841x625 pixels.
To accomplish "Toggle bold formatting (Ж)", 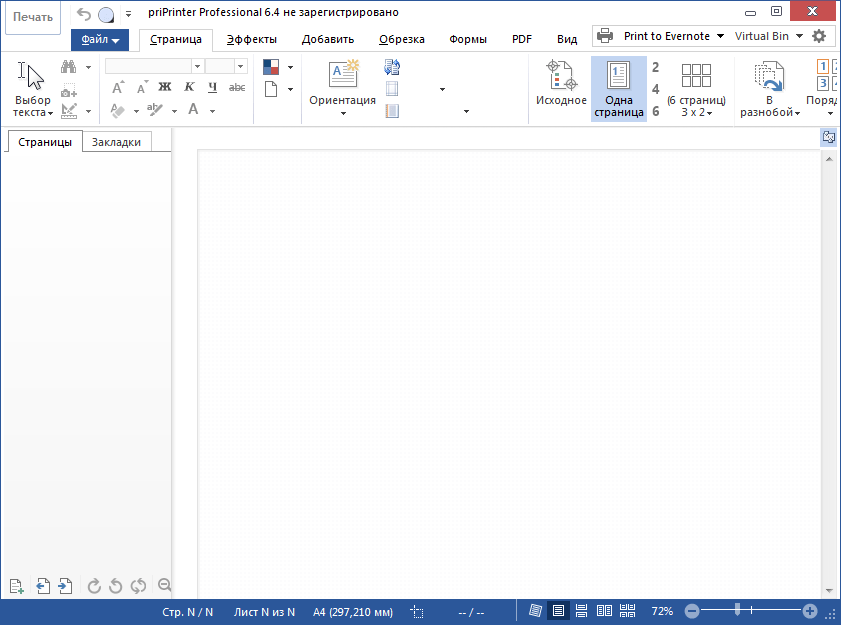I will point(165,87).
